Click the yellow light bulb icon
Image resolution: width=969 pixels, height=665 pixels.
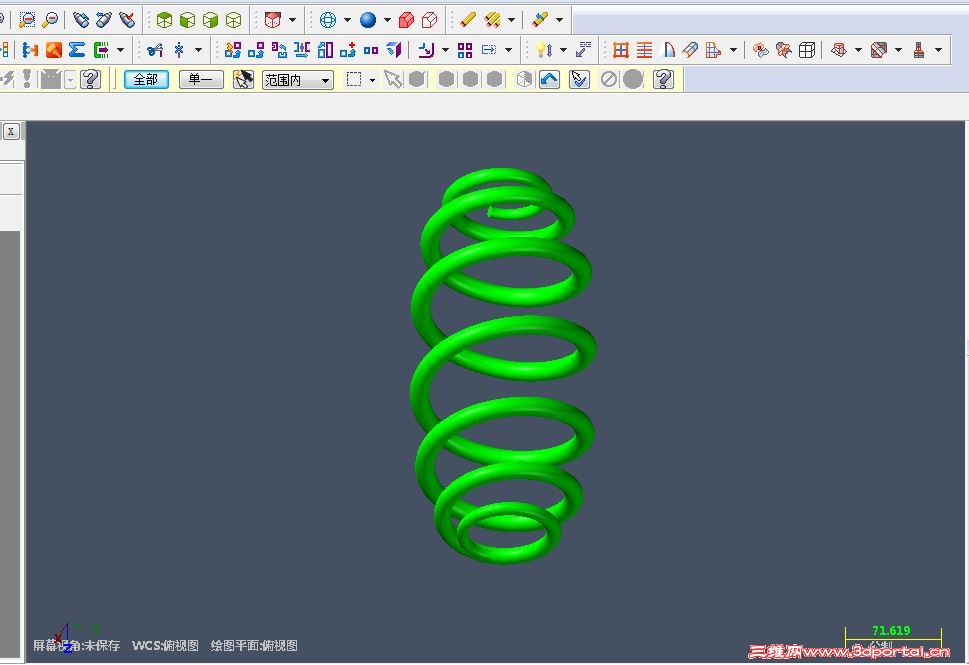[x=544, y=50]
